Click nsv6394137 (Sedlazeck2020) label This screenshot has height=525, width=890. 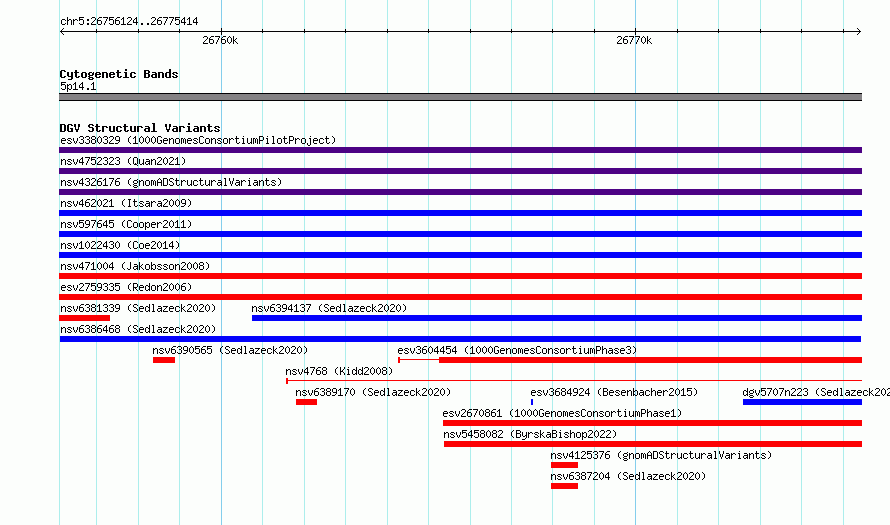(329, 308)
